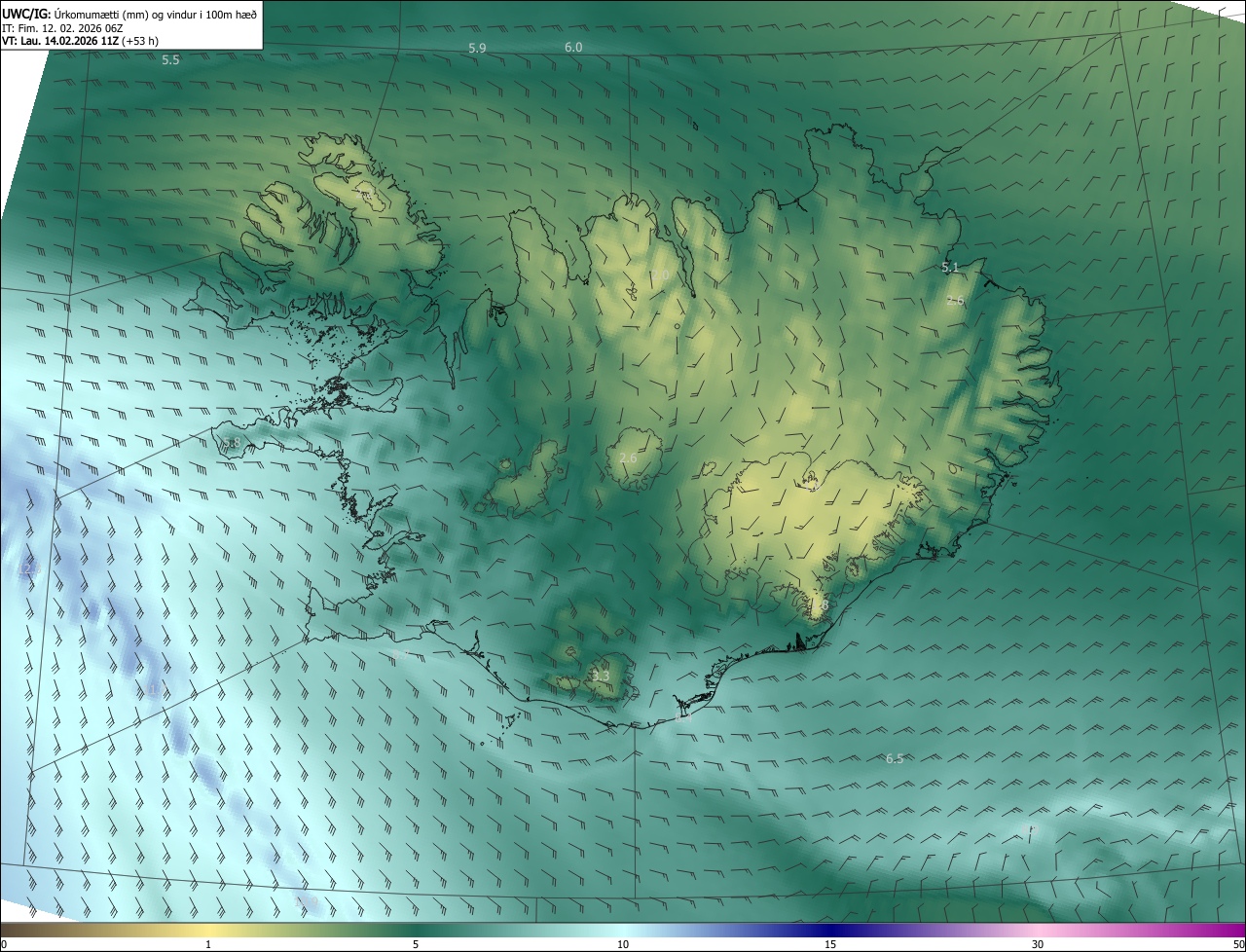Click the 5.5 value label on the map
Screen dimensions: 1246x952
(170, 60)
